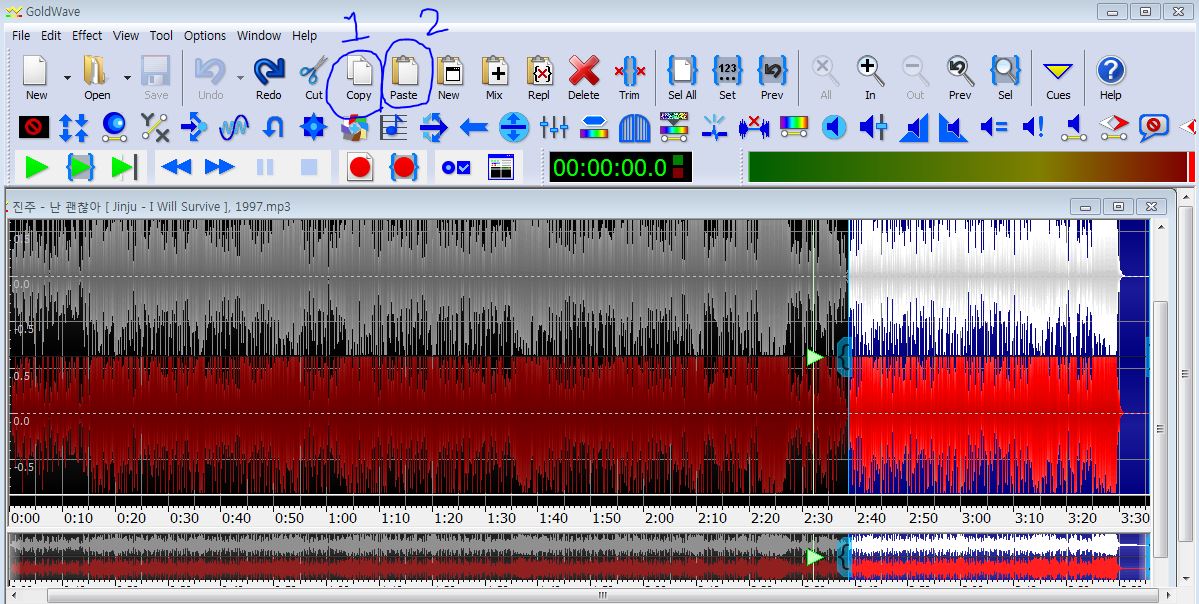Zoom to selection with the Sel icon
This screenshot has height=604, width=1199.
[x=1005, y=70]
